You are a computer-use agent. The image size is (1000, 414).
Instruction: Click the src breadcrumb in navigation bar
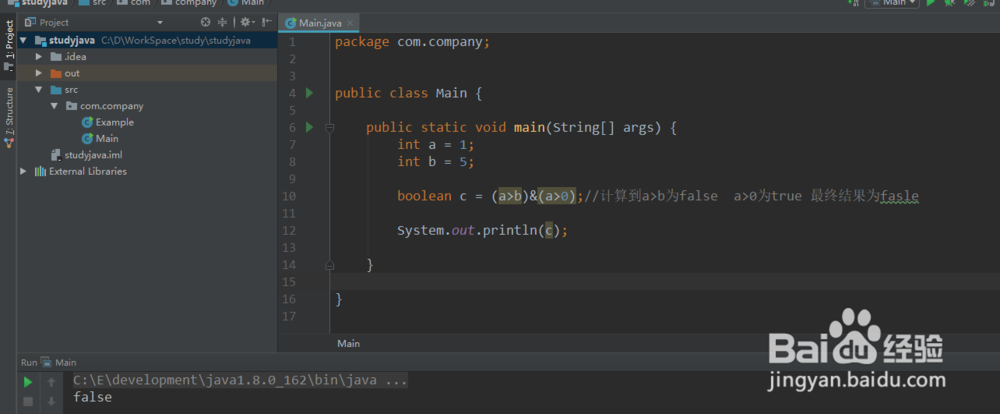93,3
